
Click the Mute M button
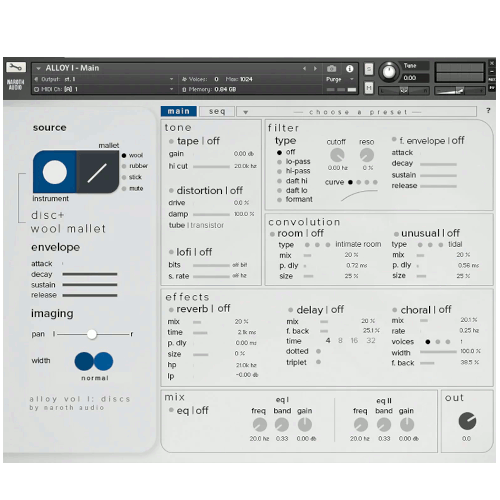coord(369,88)
